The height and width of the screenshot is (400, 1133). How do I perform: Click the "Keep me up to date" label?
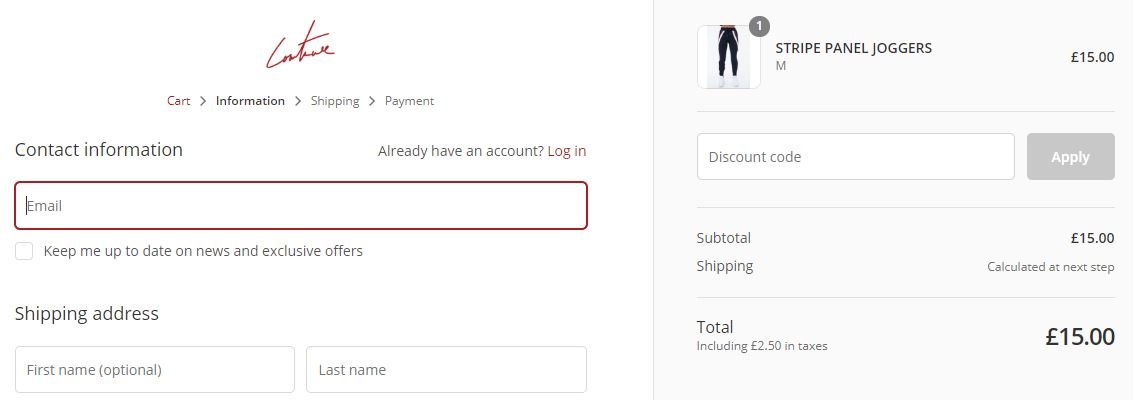(x=203, y=251)
